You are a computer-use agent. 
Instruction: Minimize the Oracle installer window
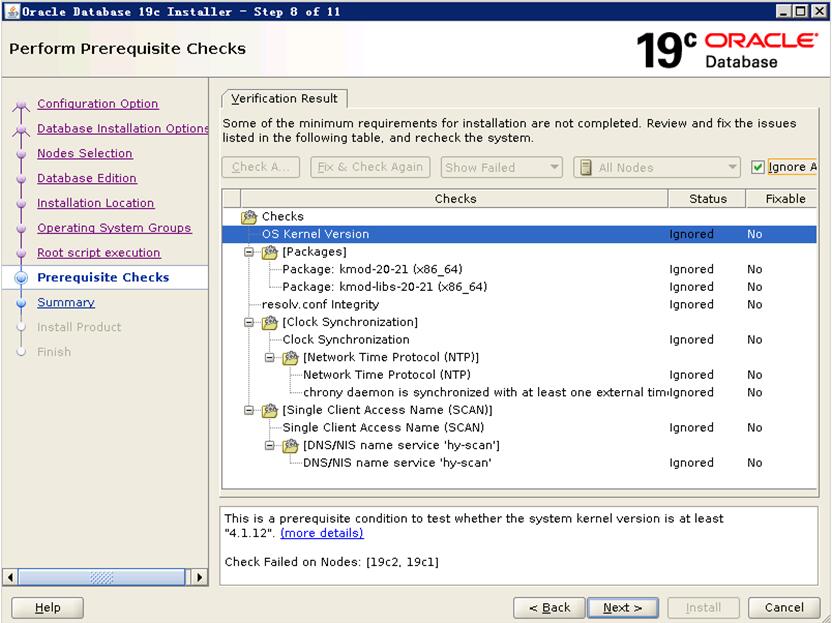783,11
